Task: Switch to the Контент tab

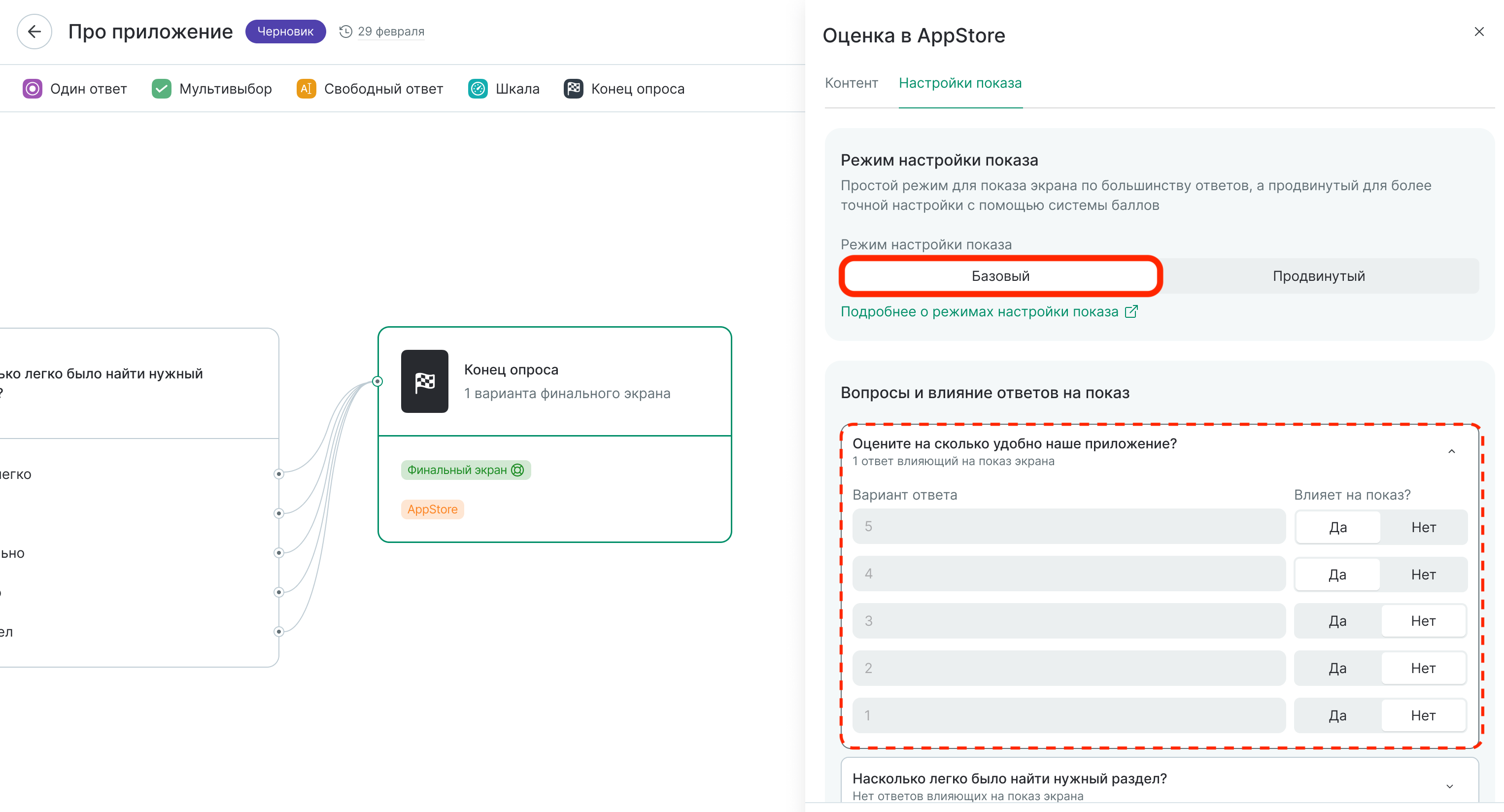Action: point(851,83)
